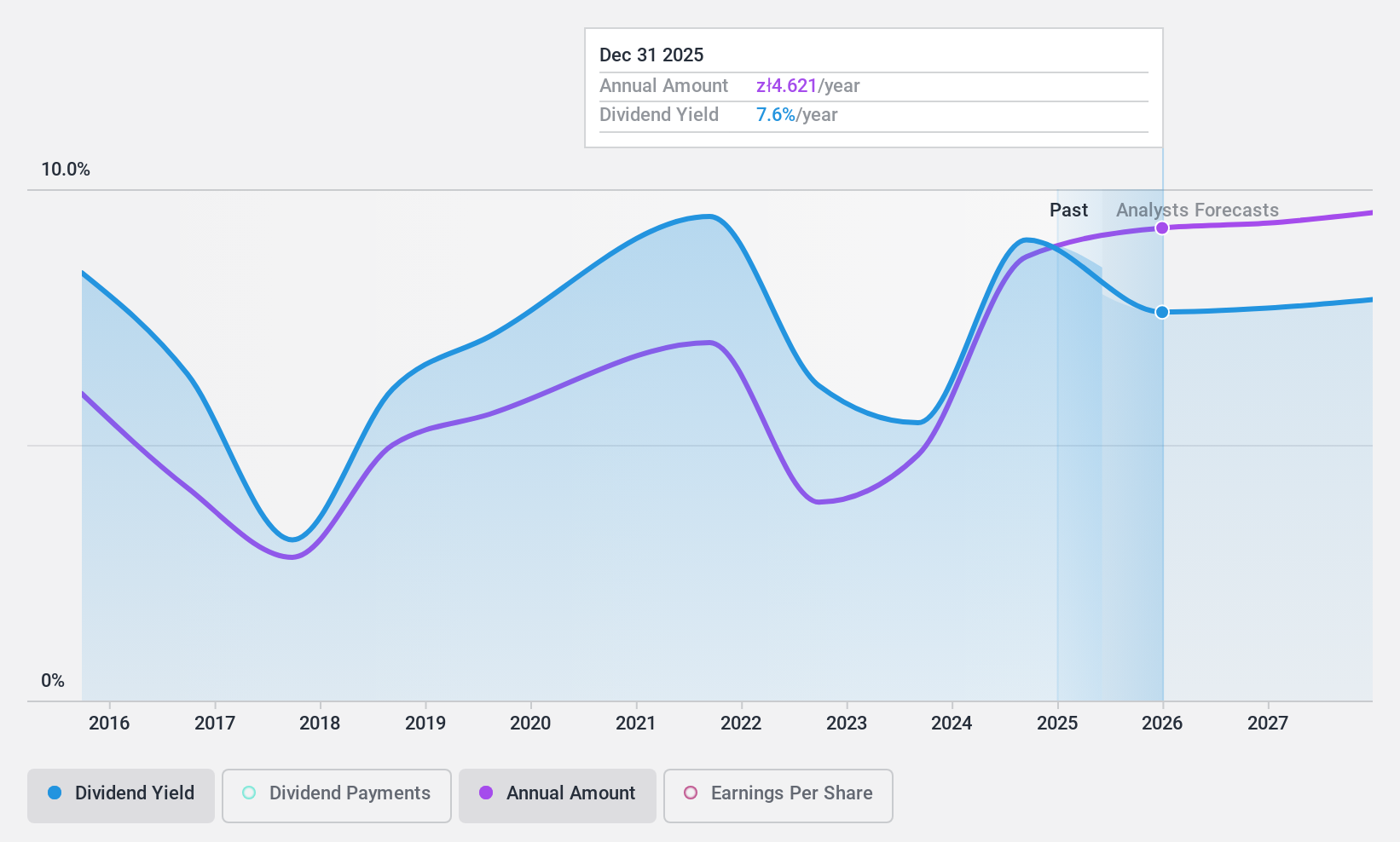The image size is (1400, 842).
Task: Click the purple Annual Amount data point
Action: pos(1162,228)
